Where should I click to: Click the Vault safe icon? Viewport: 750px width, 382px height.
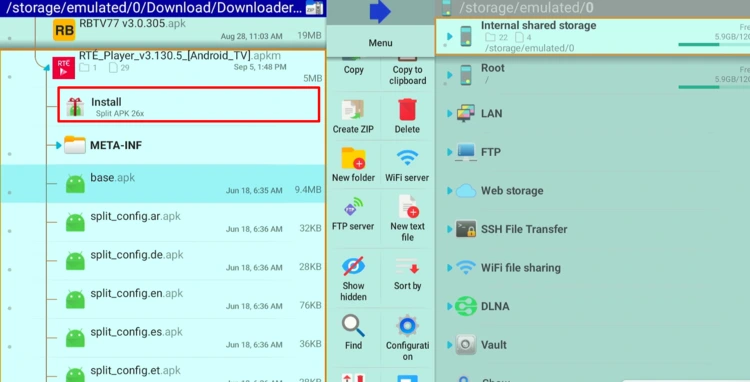point(466,345)
